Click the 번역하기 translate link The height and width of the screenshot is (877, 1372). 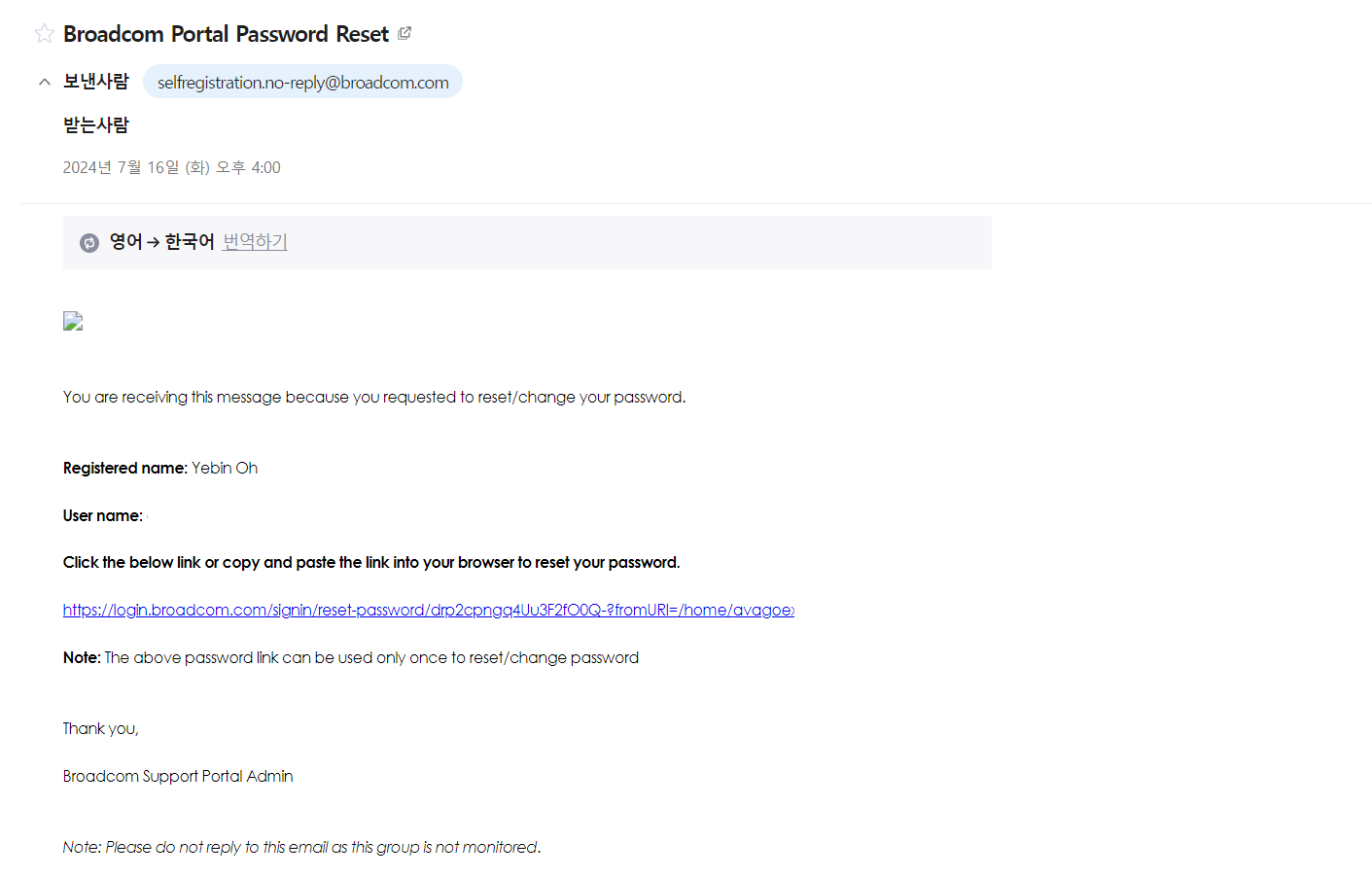[x=255, y=242]
